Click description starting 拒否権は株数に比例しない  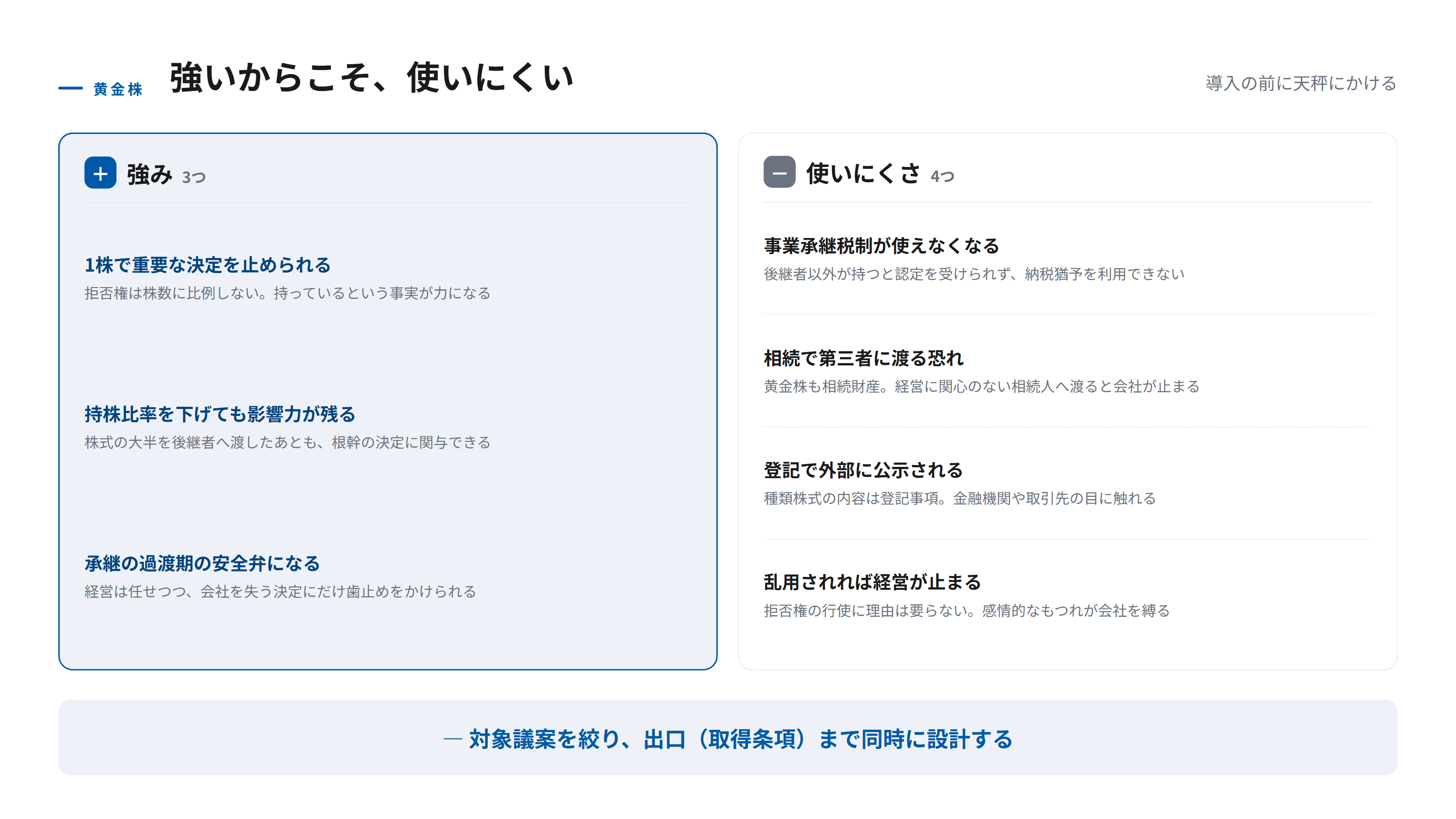(x=287, y=293)
